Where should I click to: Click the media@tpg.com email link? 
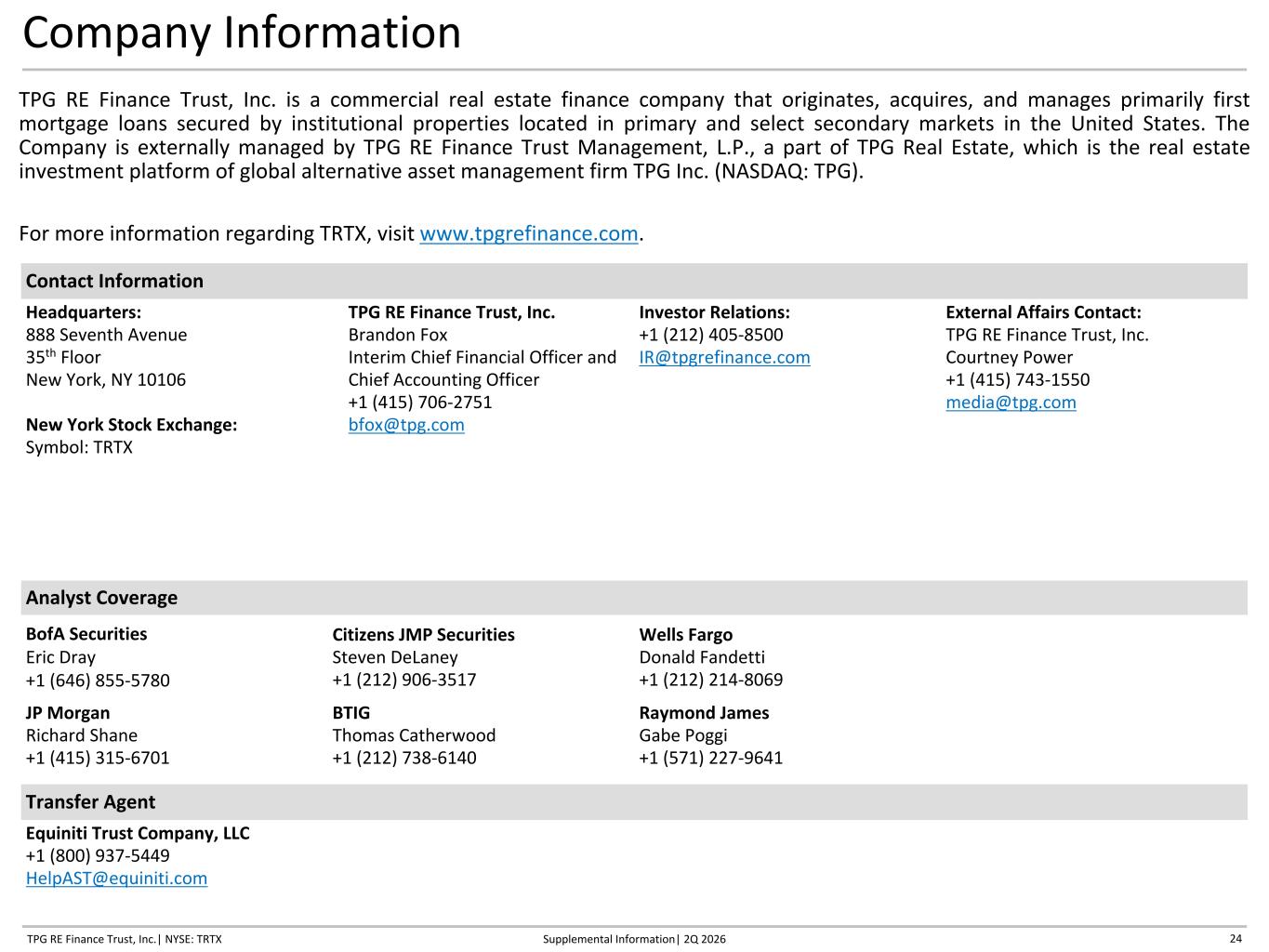click(1011, 403)
